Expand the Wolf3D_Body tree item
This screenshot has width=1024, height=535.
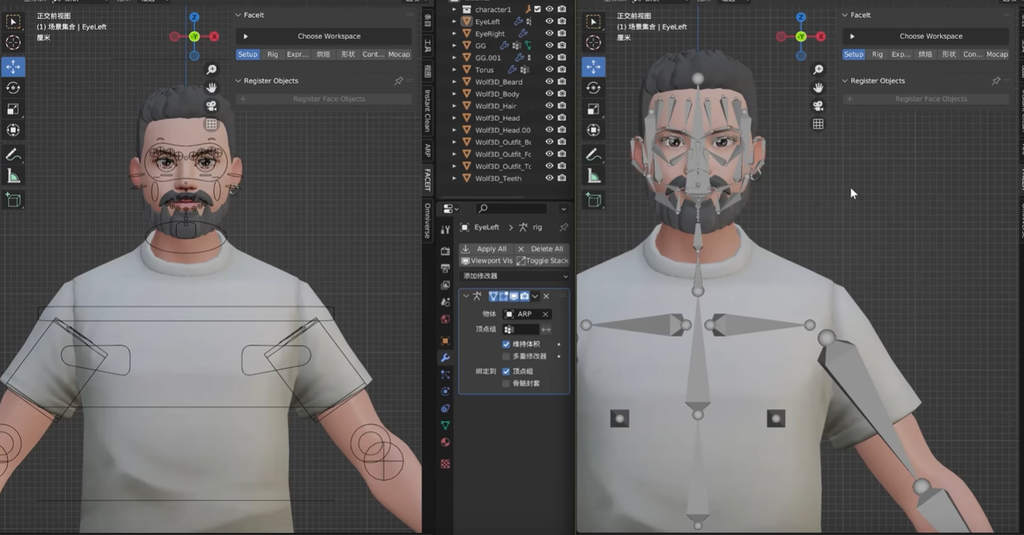pos(455,94)
